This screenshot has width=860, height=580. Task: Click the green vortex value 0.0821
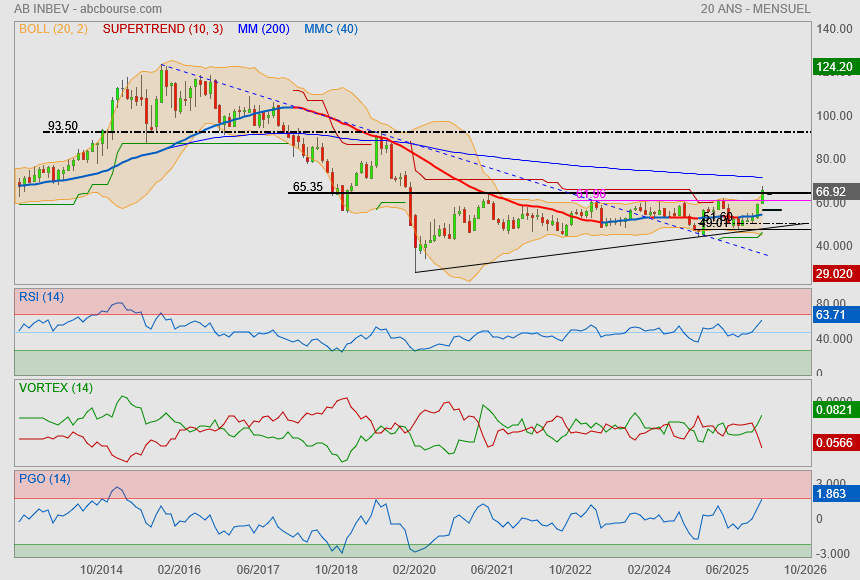[x=834, y=409]
